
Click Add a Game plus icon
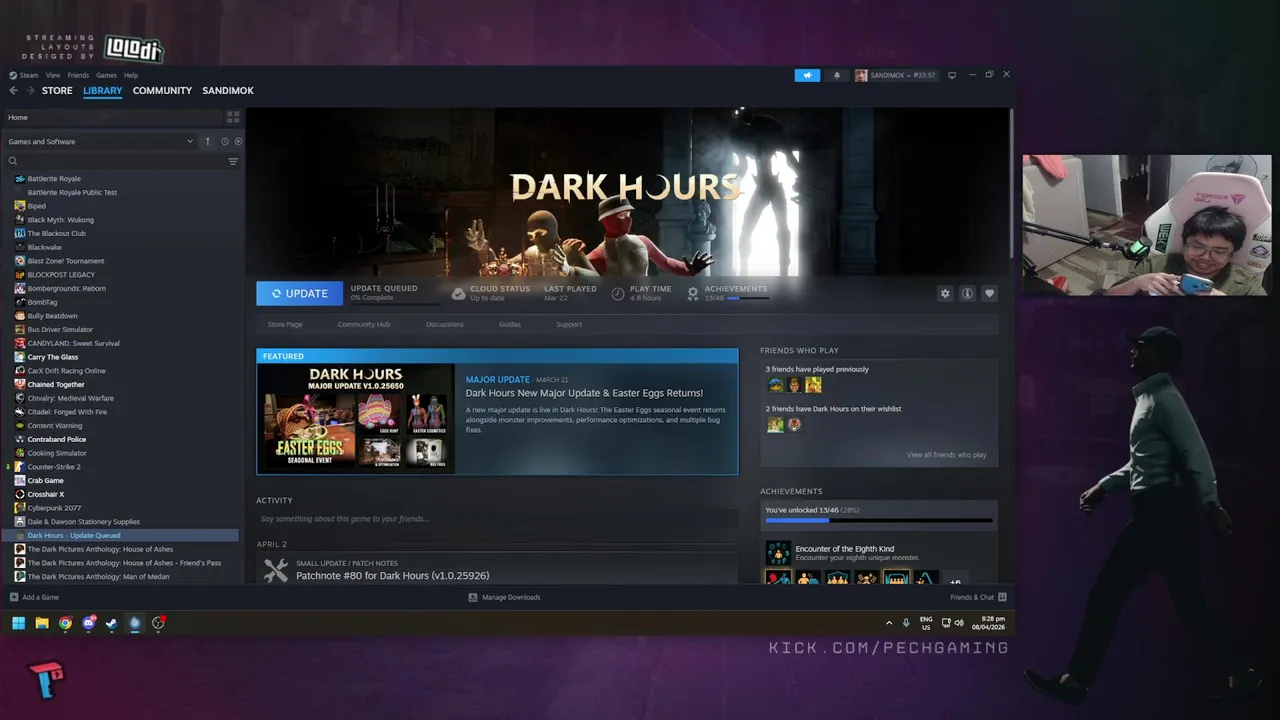pos(14,597)
